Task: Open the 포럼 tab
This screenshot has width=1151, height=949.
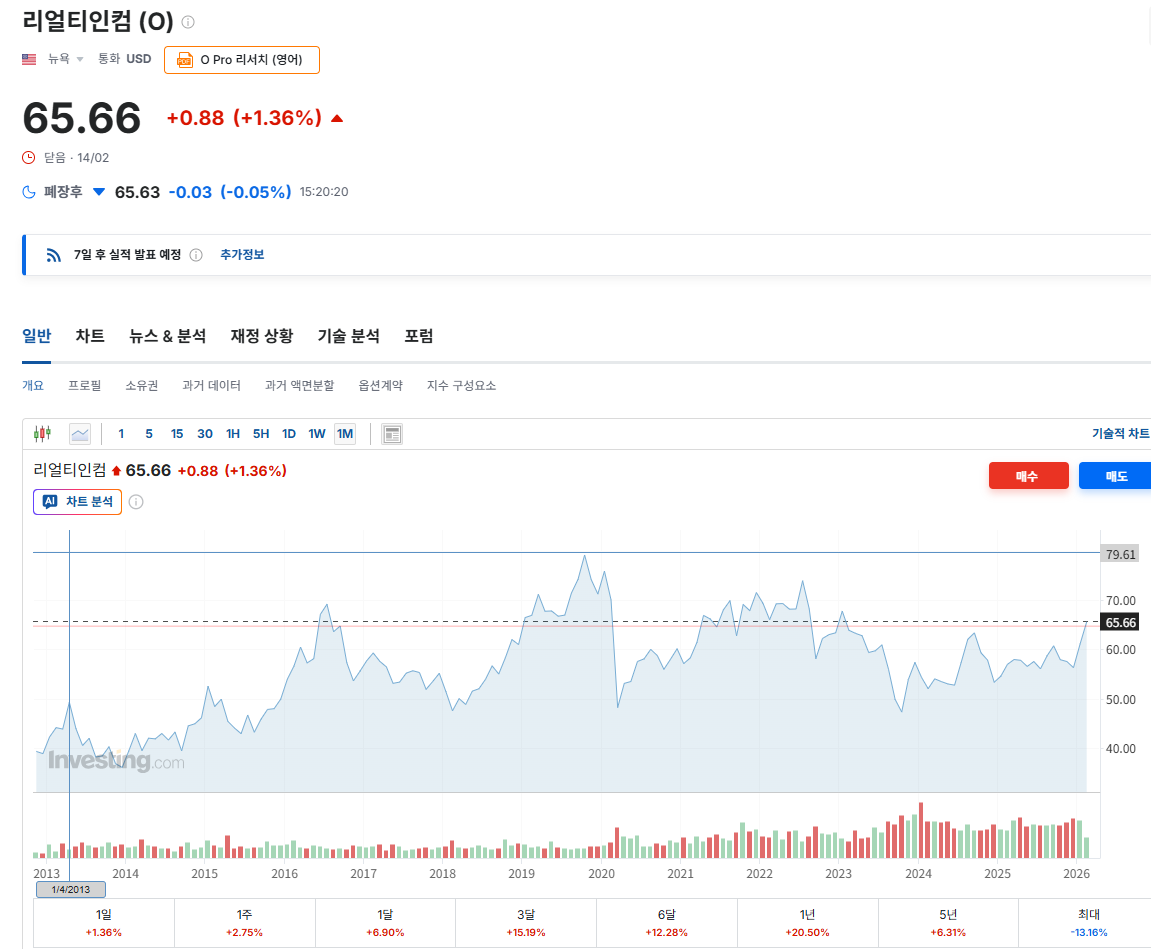Action: tap(419, 336)
